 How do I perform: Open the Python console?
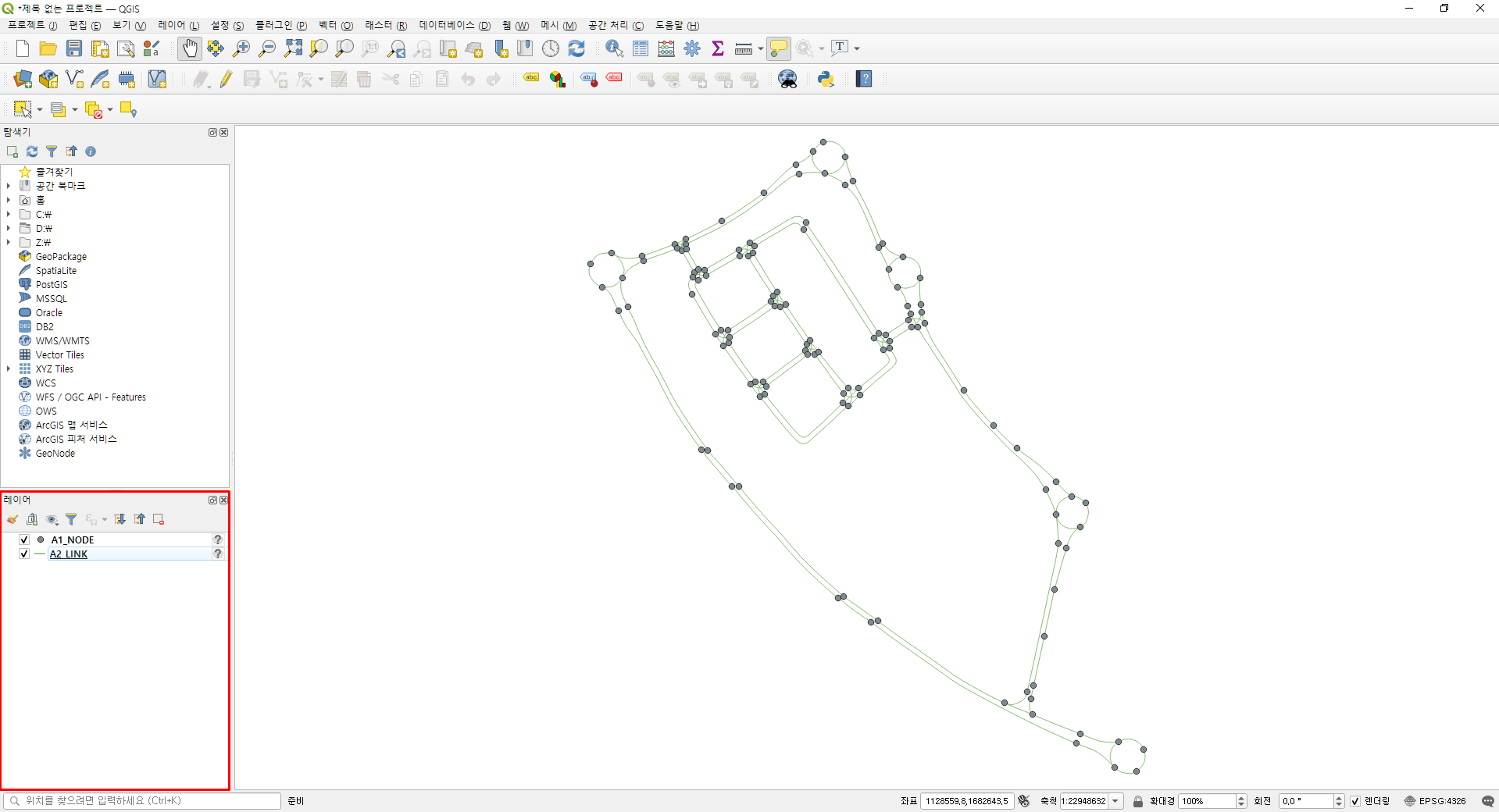826,79
